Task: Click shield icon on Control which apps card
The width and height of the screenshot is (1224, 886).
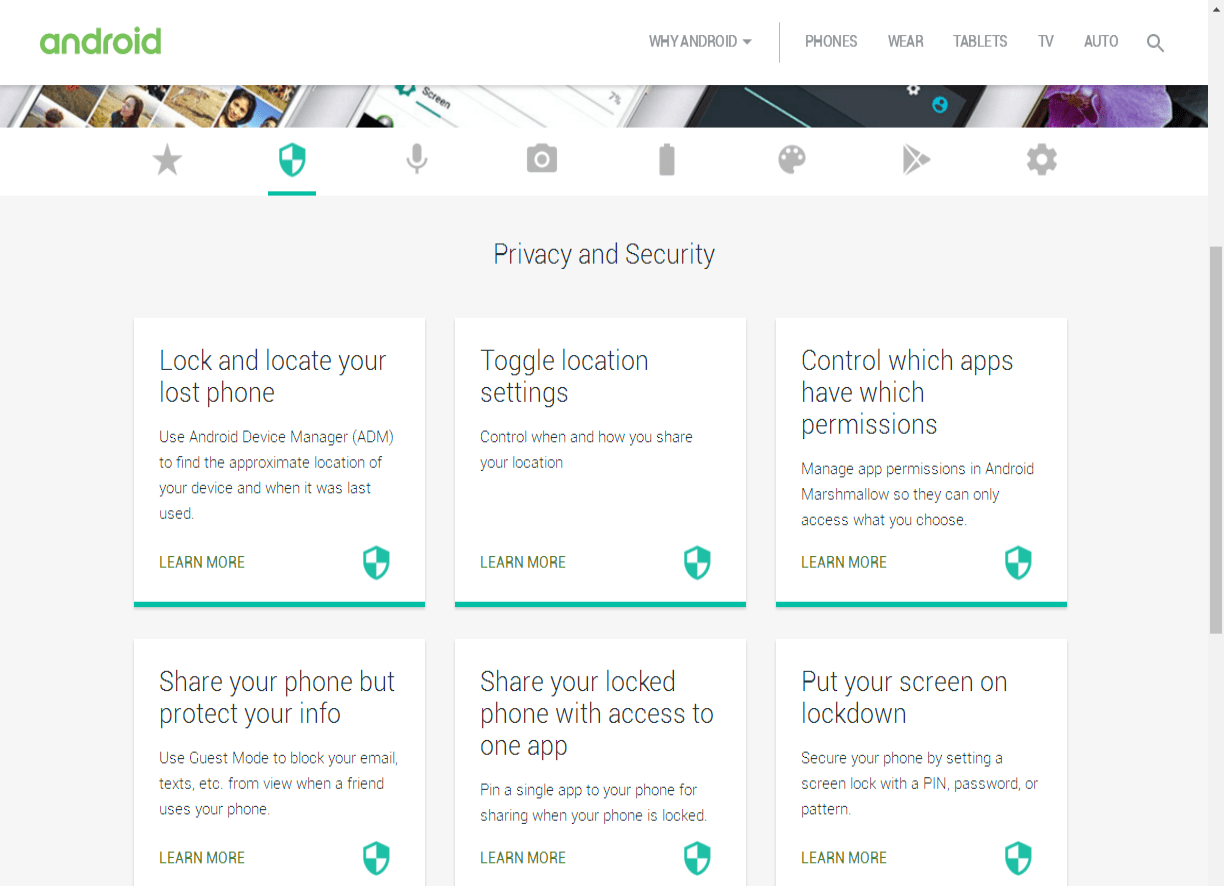Action: (x=1018, y=563)
